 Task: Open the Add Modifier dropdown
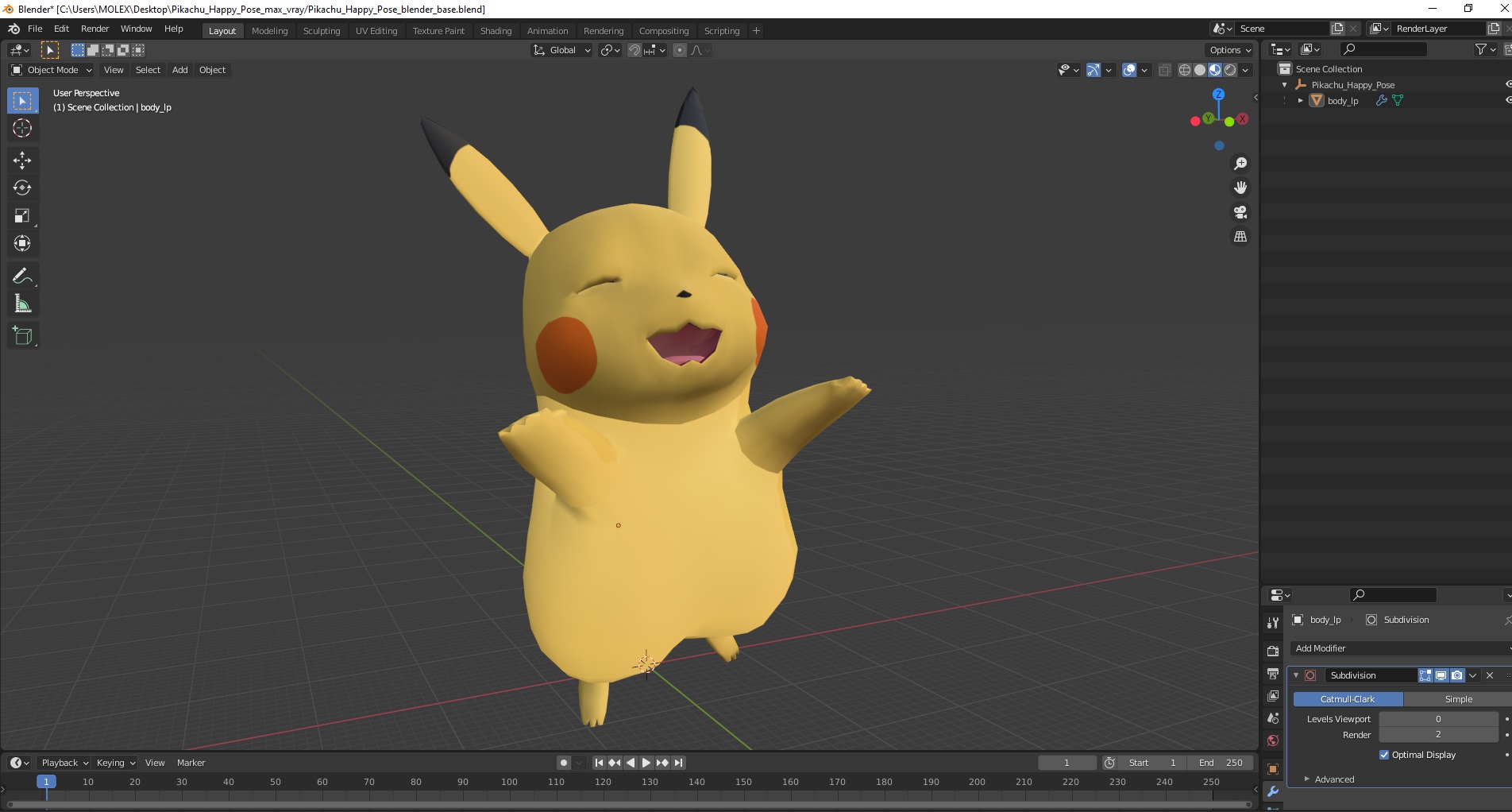pyautogui.click(x=1401, y=648)
